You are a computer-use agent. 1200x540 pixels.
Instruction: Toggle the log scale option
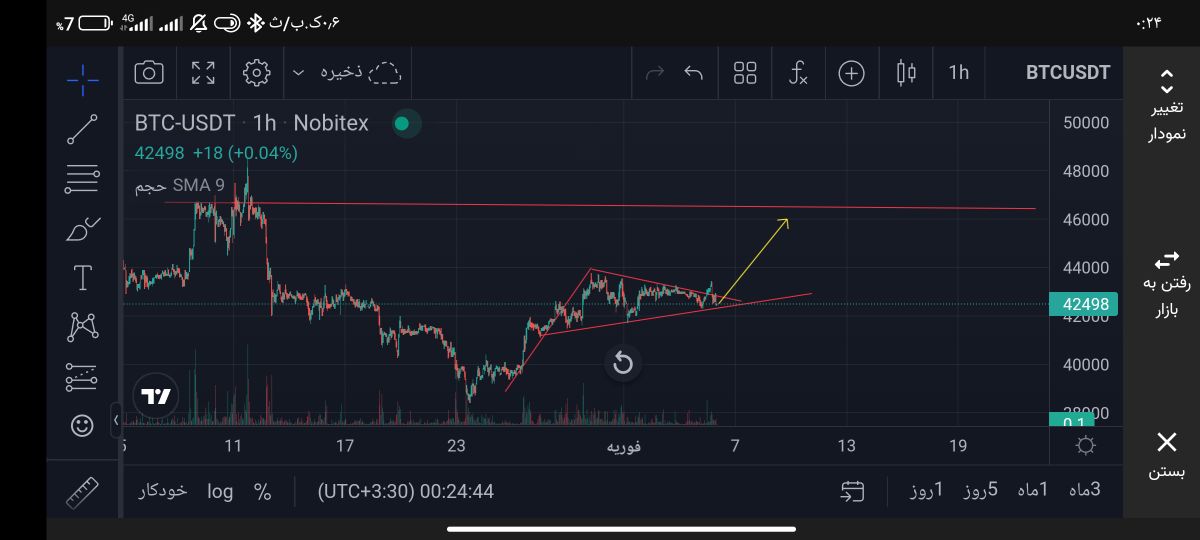(220, 491)
